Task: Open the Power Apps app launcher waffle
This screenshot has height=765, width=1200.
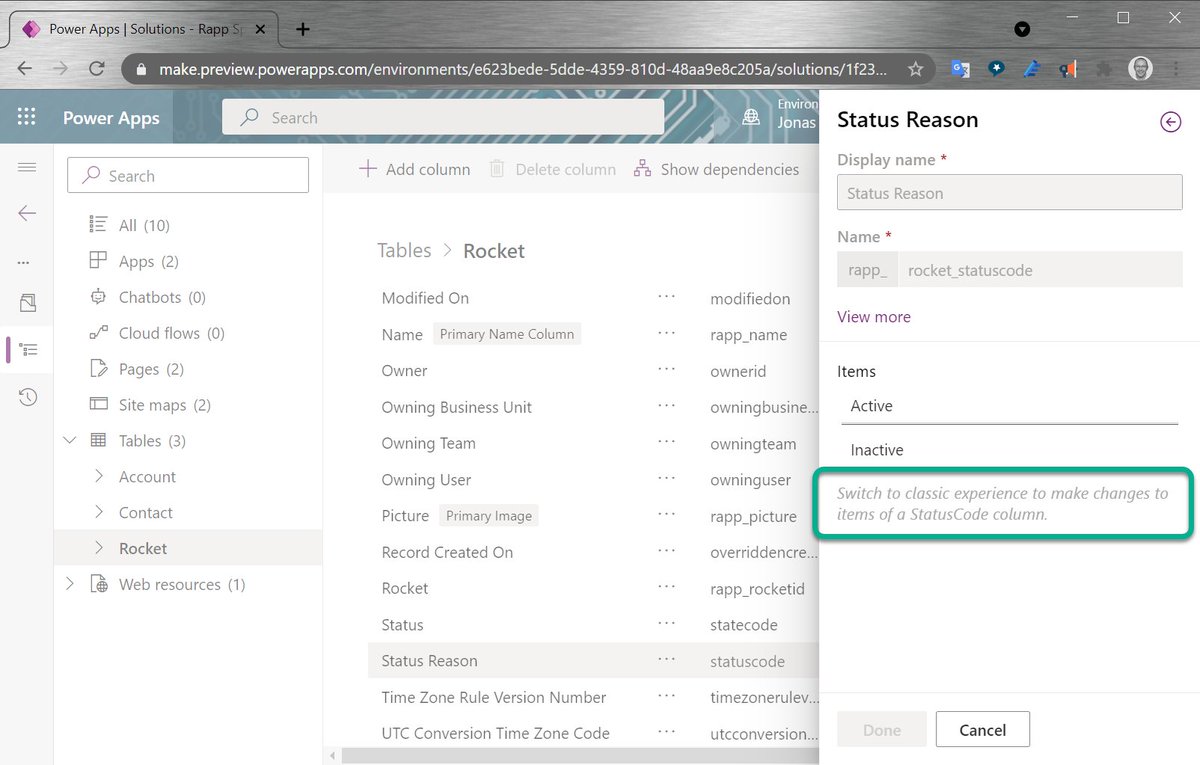Action: [27, 117]
